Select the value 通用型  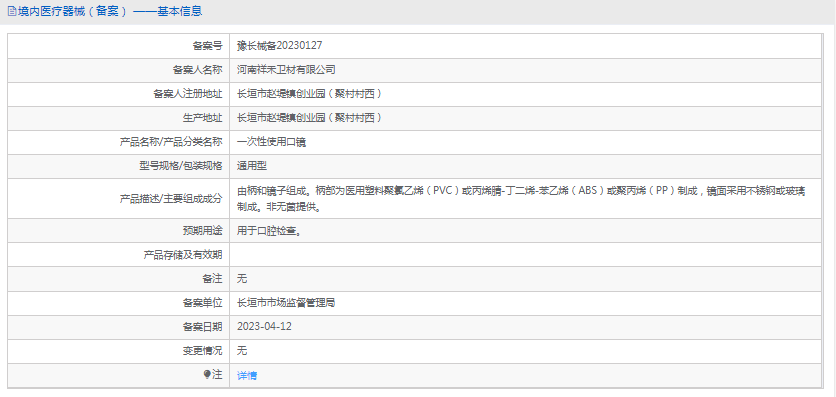pos(252,166)
